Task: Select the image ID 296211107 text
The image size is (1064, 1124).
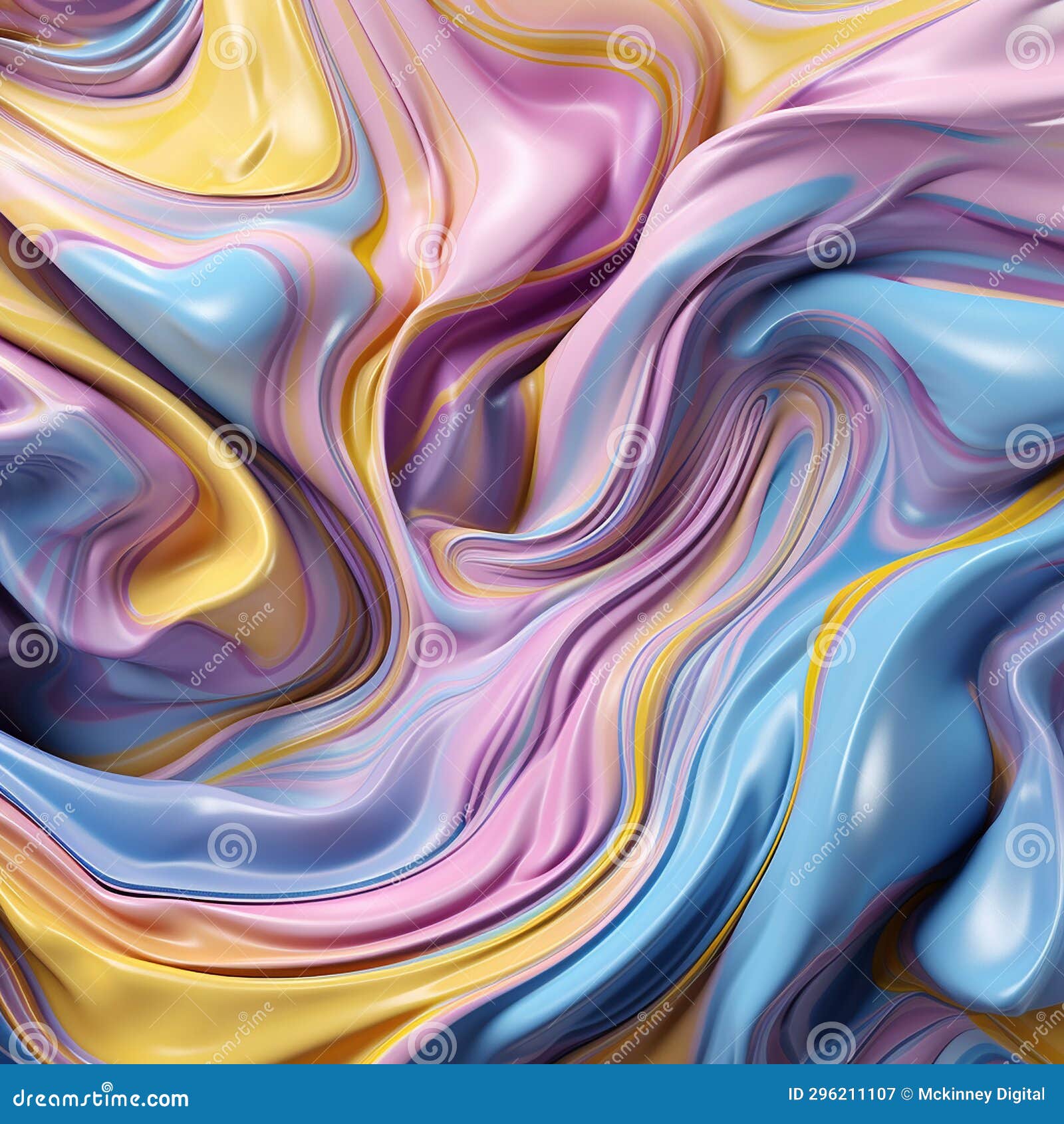Action: click(841, 1095)
